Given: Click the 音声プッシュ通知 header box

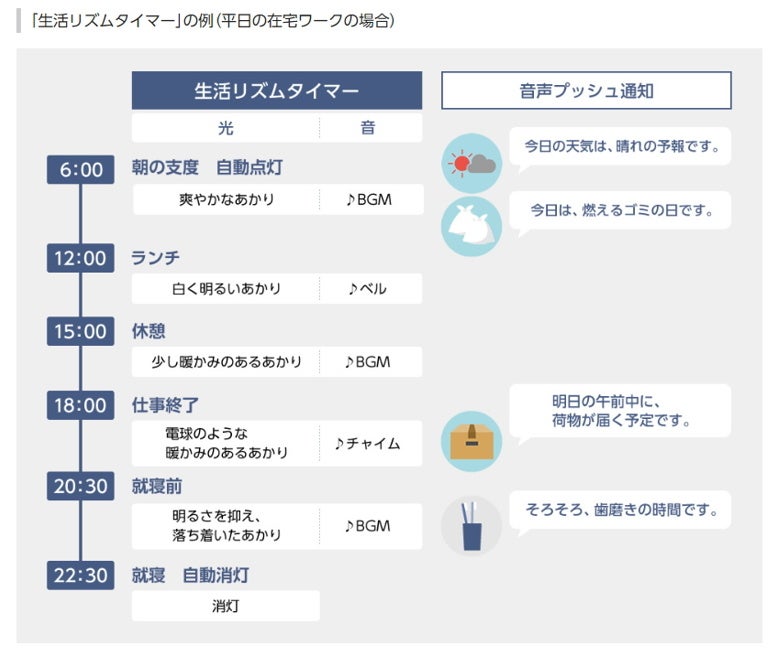Looking at the screenshot, I should (x=586, y=91).
